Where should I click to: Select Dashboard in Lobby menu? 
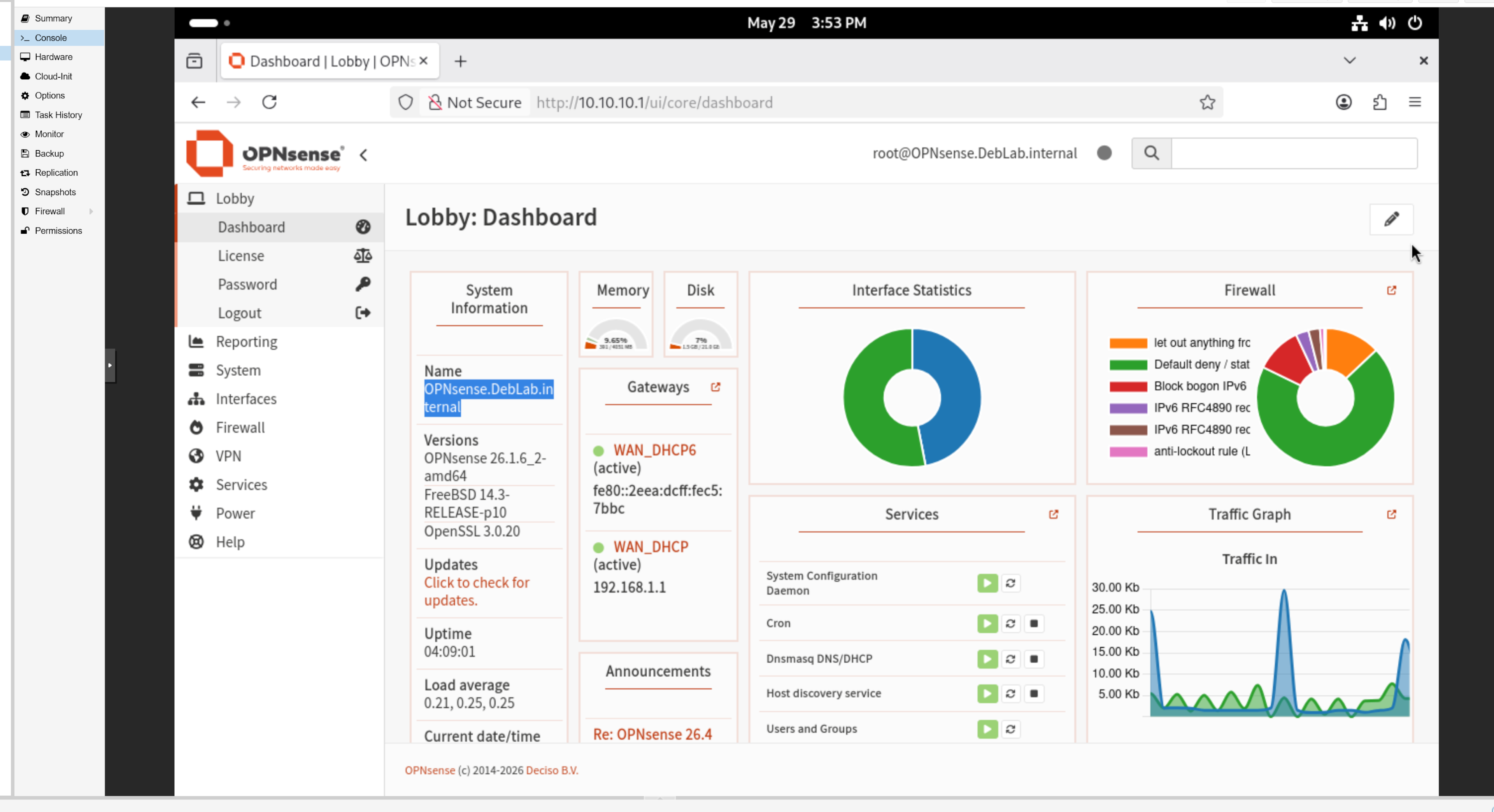(280, 227)
